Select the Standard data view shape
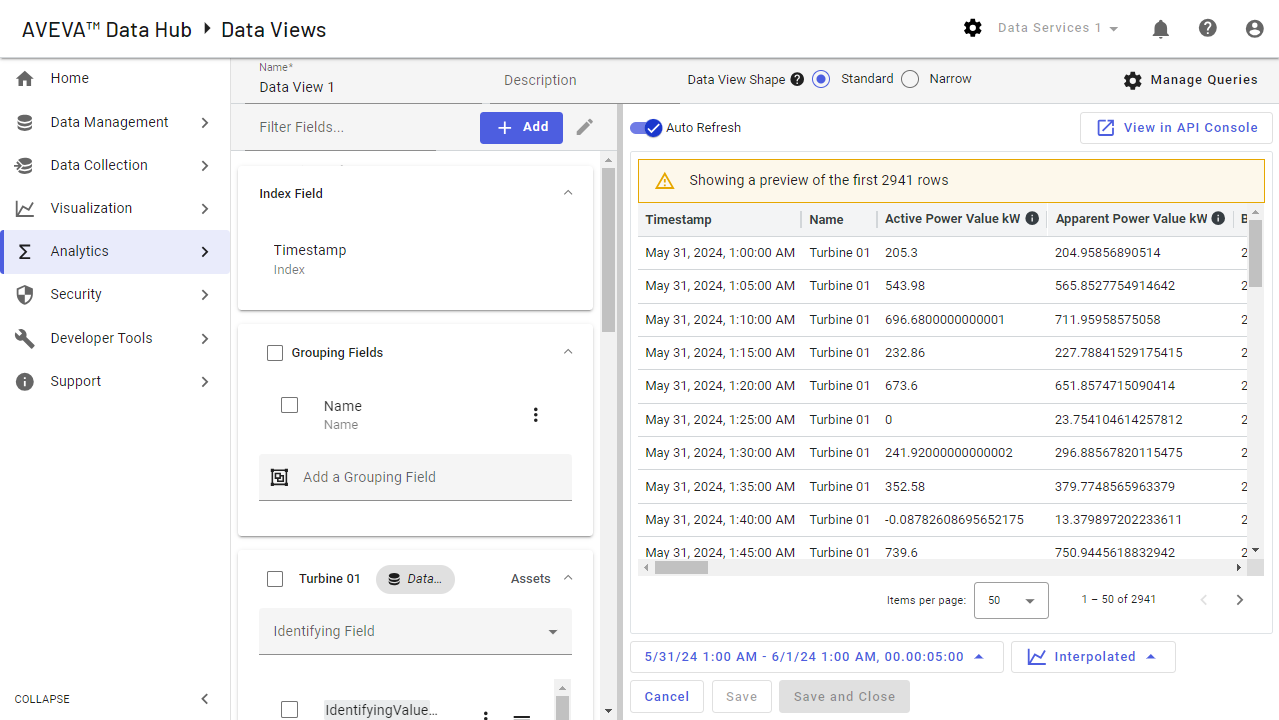The image size is (1279, 720). pos(821,79)
